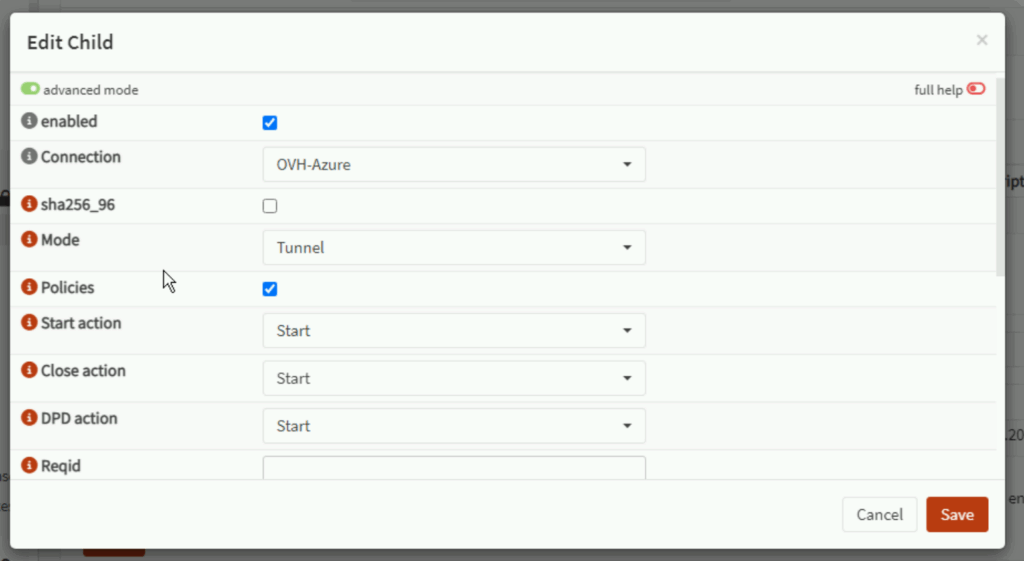This screenshot has width=1024, height=561.
Task: Click the info icon next to Connection
Action: 29,157
